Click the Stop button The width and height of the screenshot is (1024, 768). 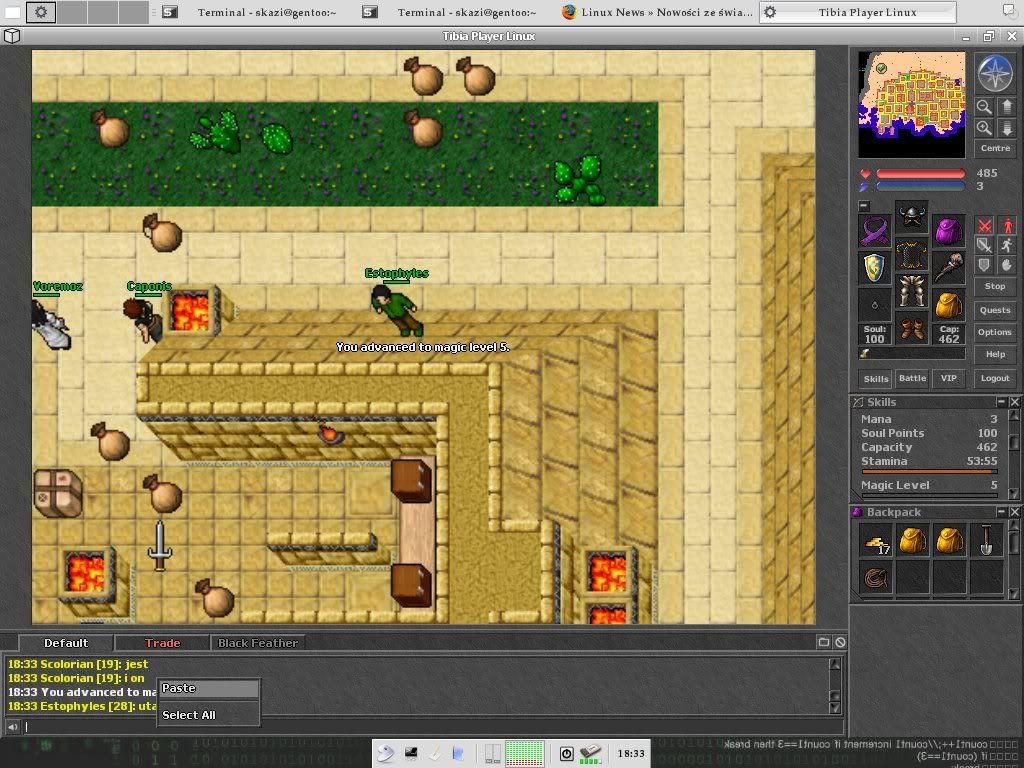click(x=995, y=286)
